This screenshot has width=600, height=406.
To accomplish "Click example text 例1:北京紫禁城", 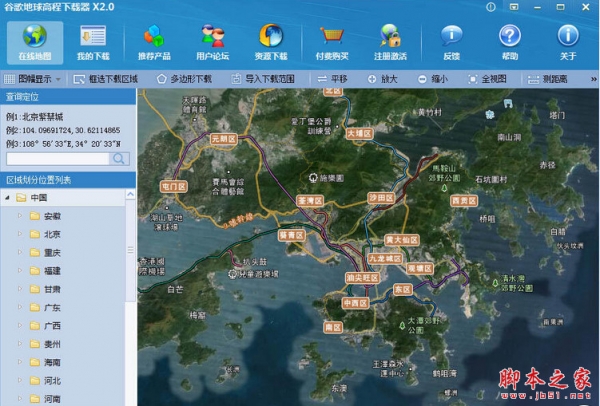I will tap(34, 117).
